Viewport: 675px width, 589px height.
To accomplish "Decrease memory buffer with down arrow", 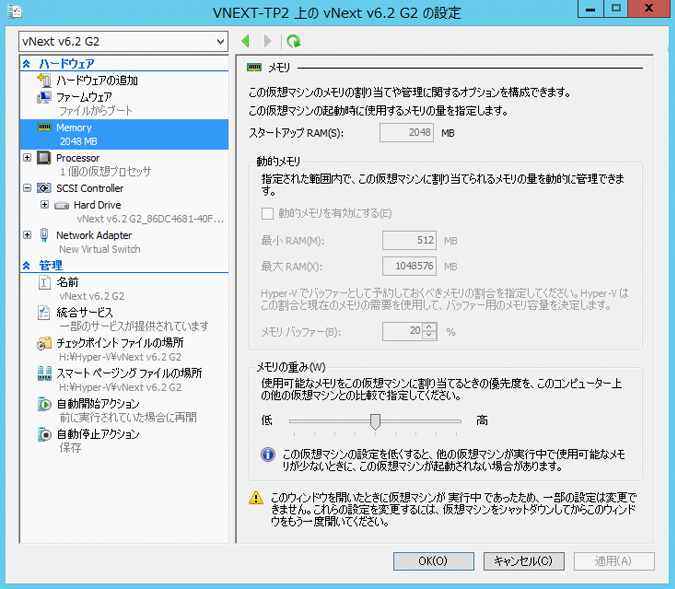I will tap(429, 335).
